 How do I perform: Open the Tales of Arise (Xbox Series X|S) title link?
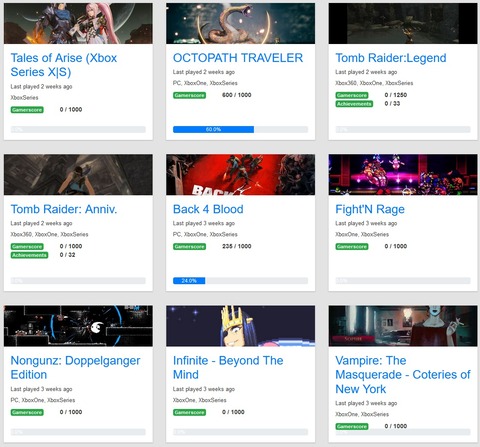tap(64, 65)
